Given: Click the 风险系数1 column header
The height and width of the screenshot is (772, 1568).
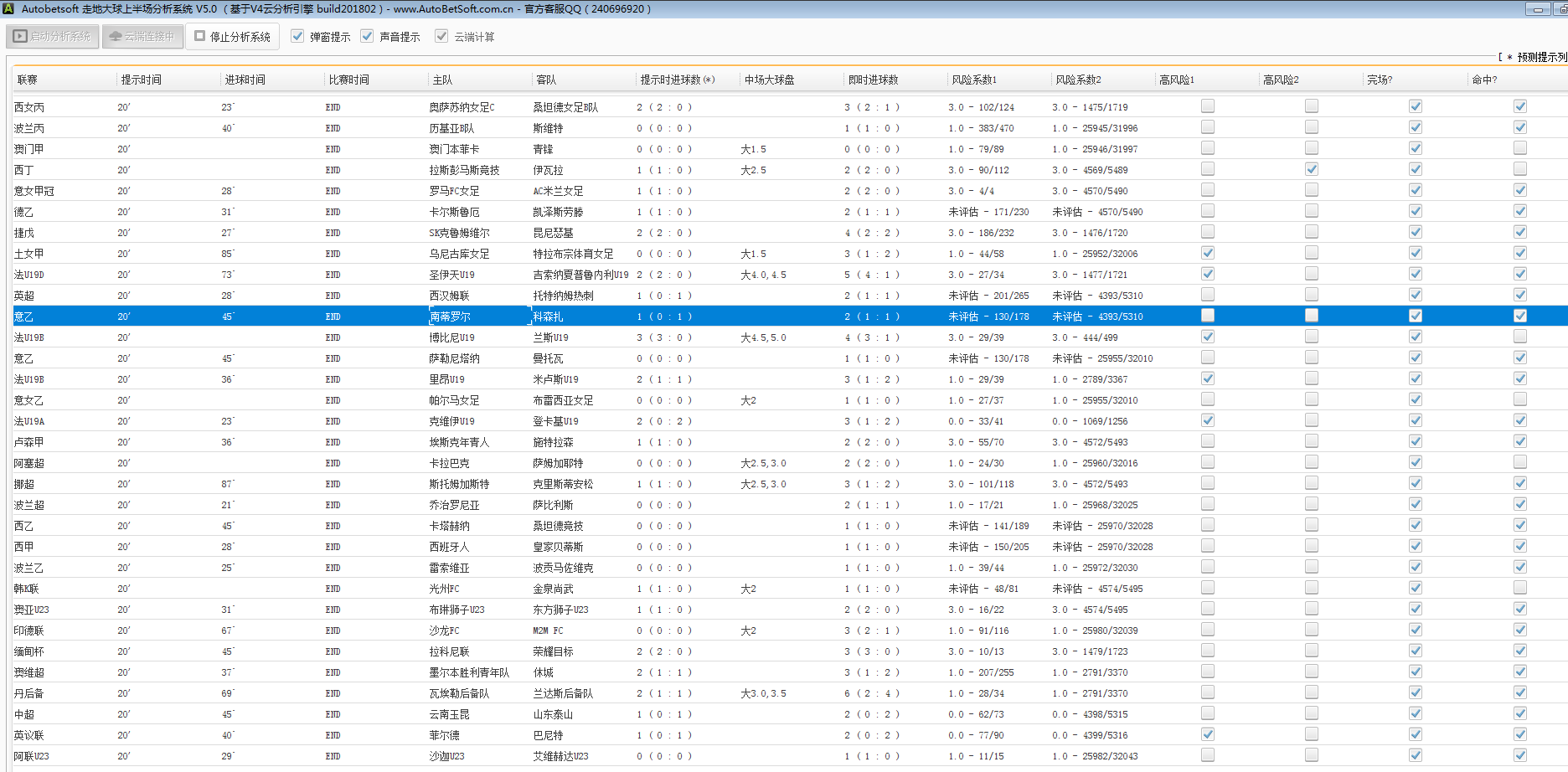Looking at the screenshot, I should coord(974,80).
